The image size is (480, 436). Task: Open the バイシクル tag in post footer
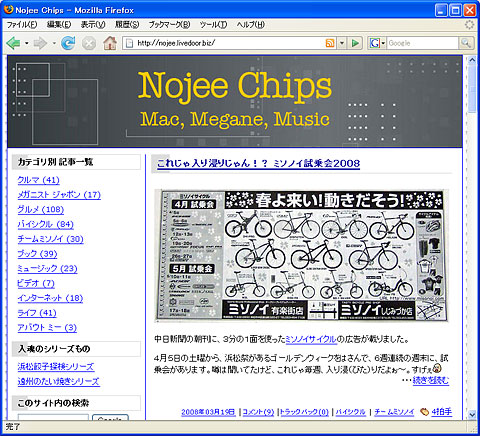(350, 412)
